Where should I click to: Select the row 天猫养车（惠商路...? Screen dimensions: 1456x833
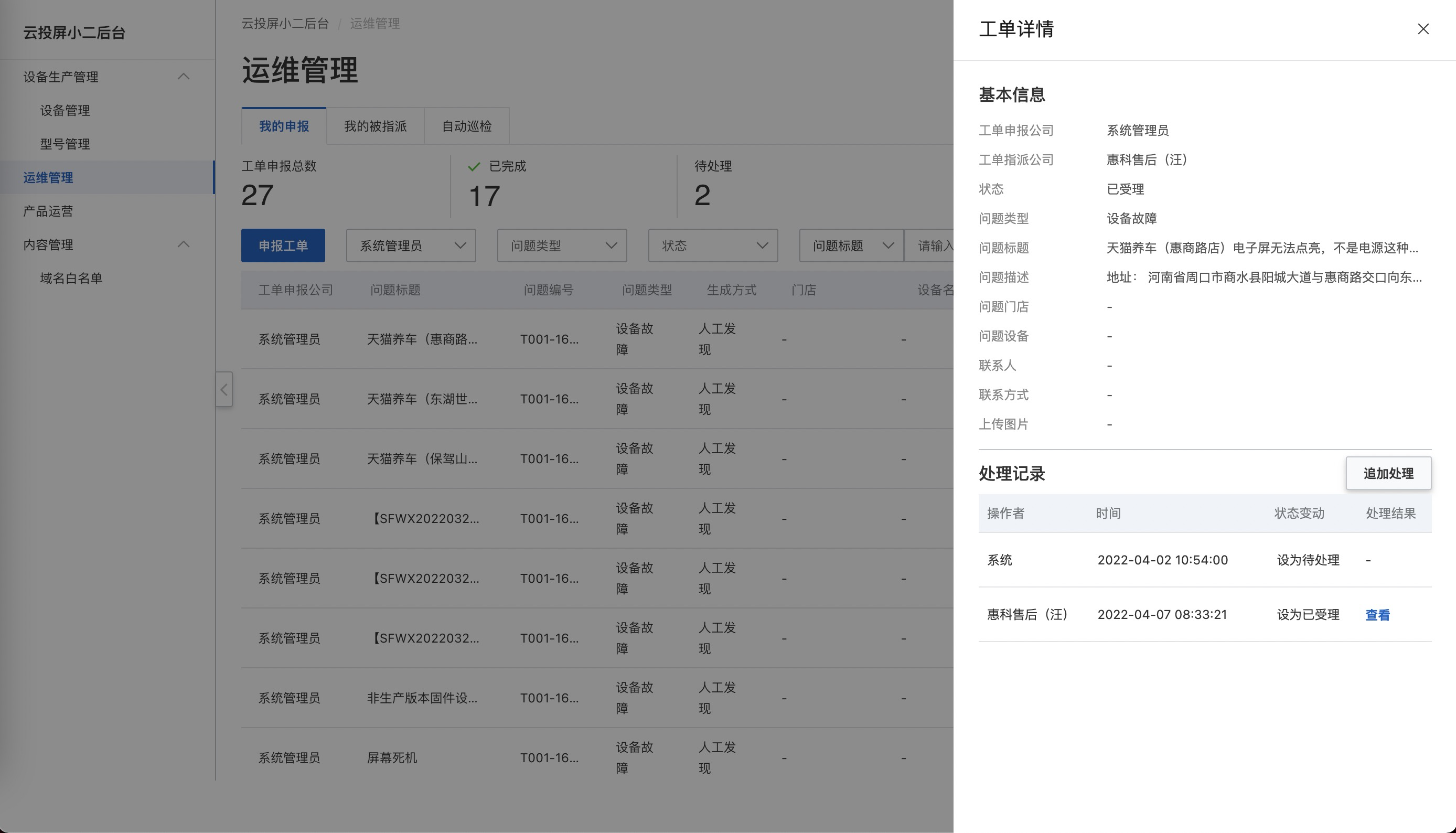click(597, 339)
